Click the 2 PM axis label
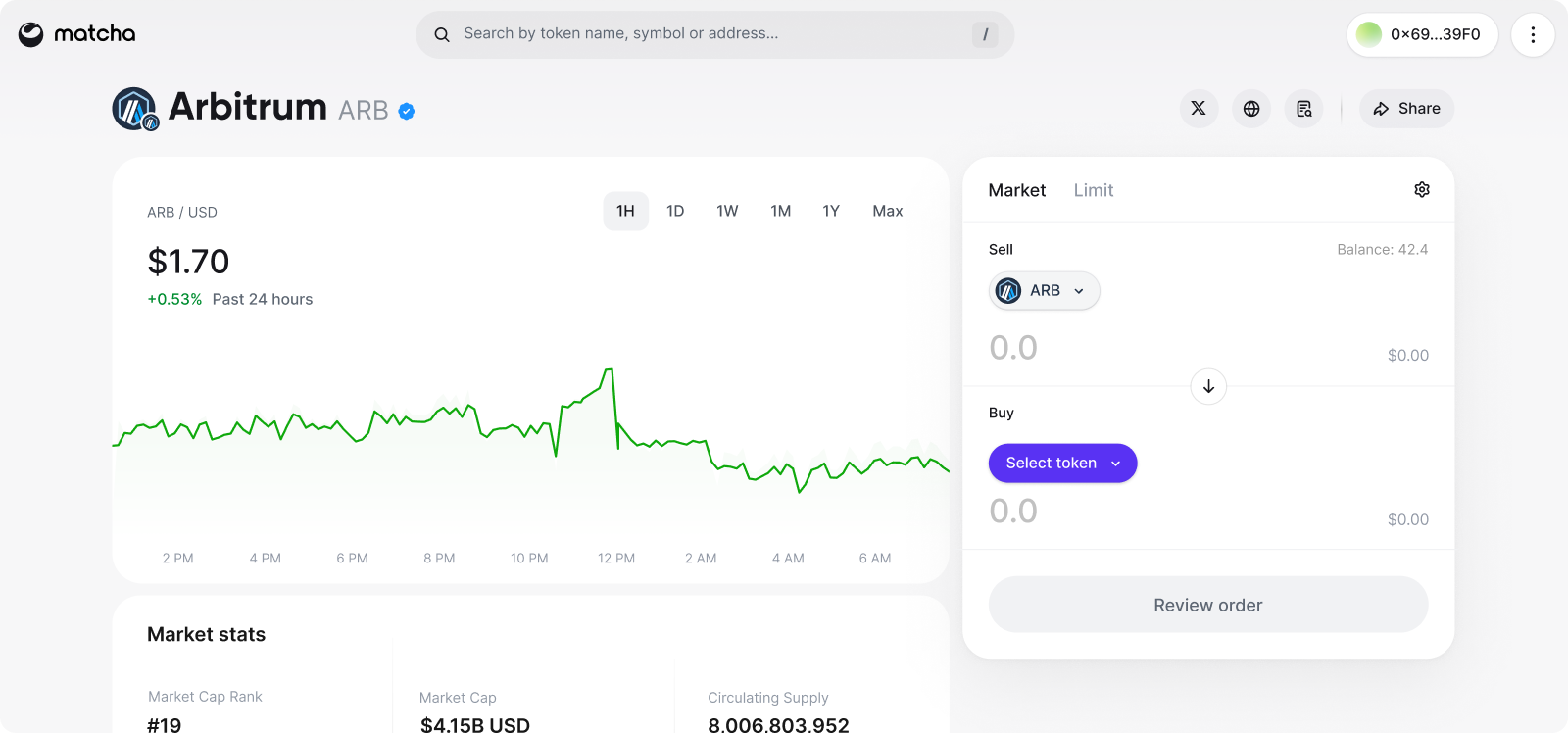This screenshot has width=1568, height=733. 178,559
